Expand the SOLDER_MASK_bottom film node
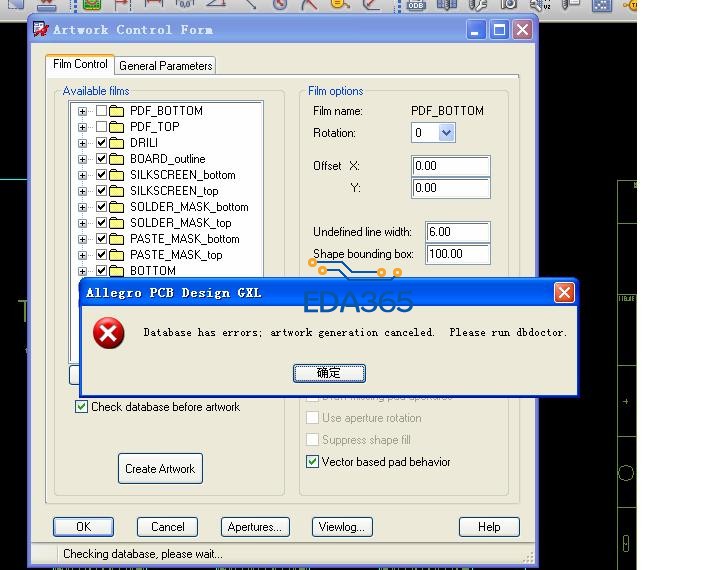The height and width of the screenshot is (570, 720). click(x=82, y=207)
